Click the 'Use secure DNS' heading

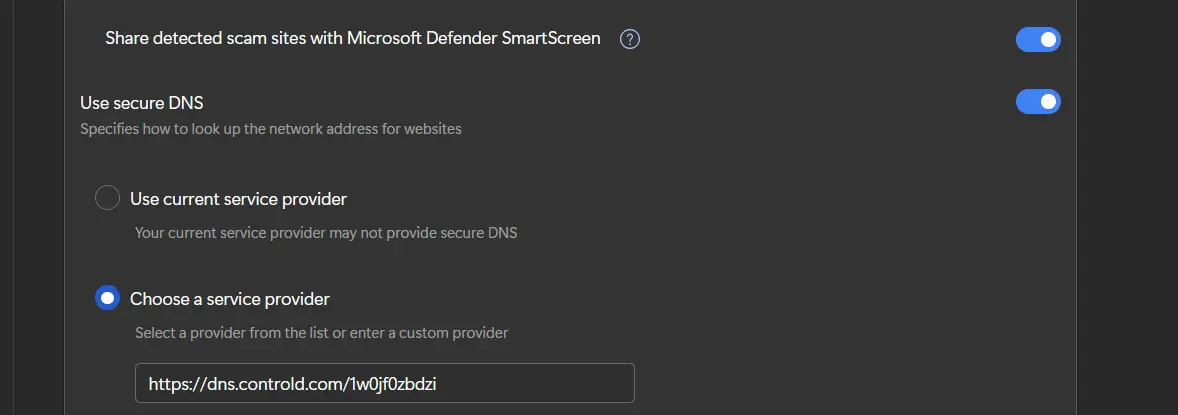click(142, 102)
